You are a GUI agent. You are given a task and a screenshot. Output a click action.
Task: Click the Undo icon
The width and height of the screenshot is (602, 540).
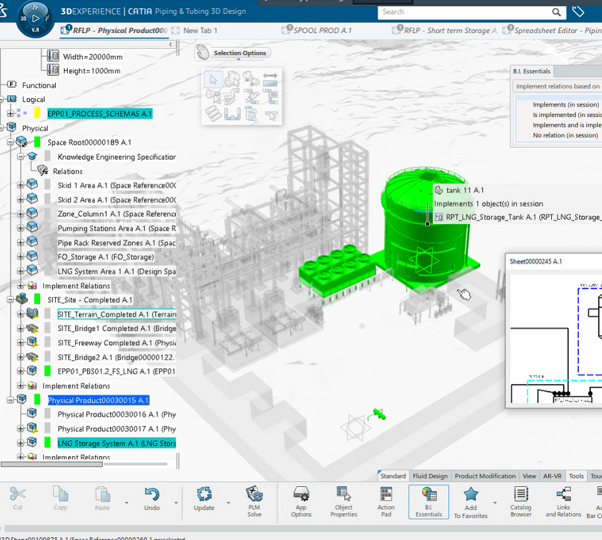click(152, 499)
